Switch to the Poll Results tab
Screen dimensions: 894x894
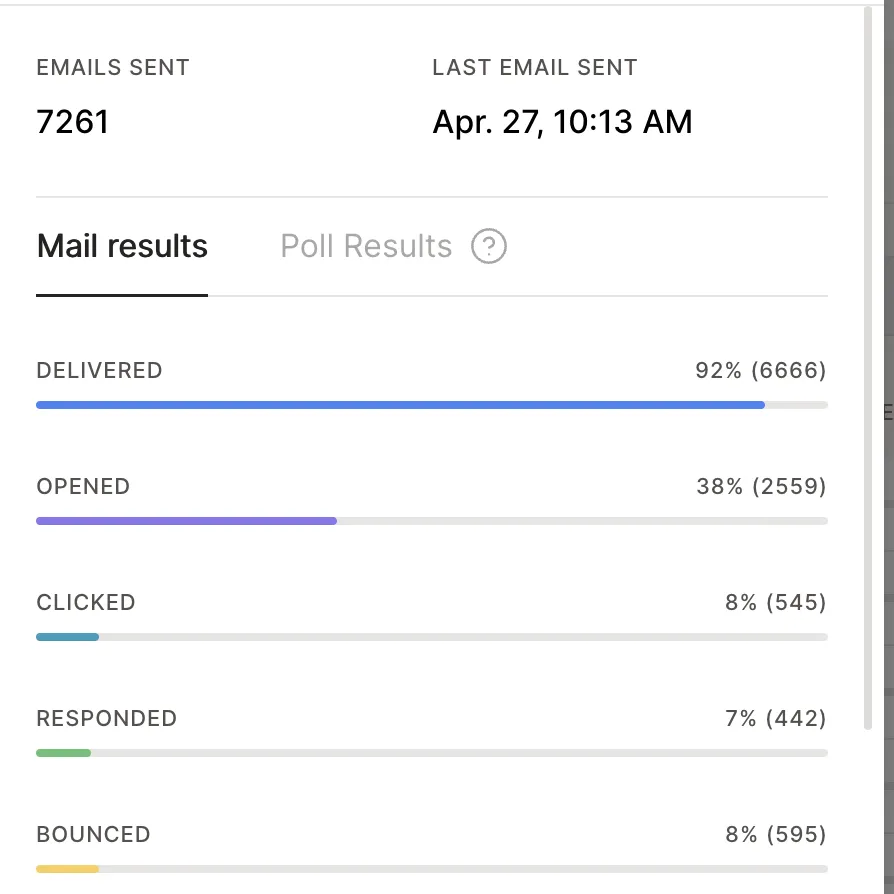(x=366, y=246)
